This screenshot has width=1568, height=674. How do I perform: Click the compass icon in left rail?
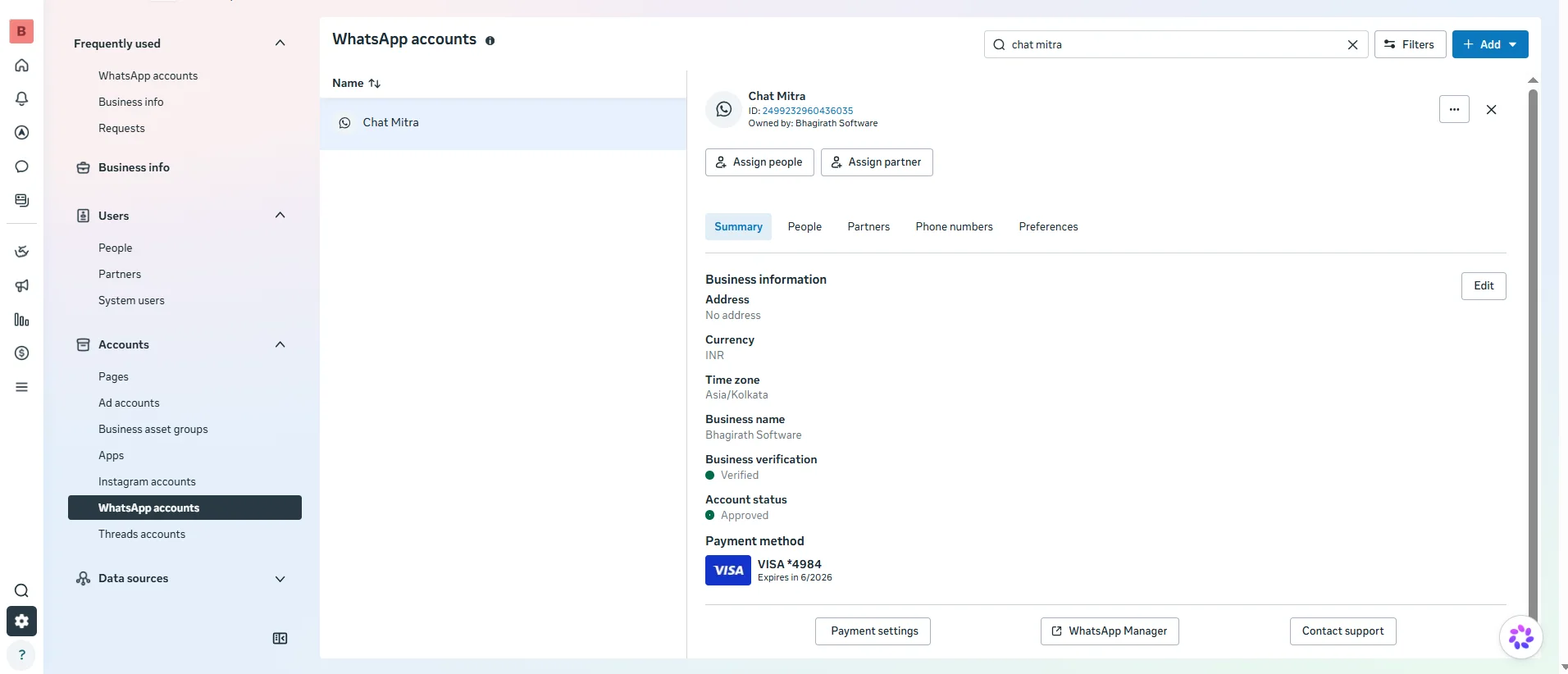pyautogui.click(x=21, y=133)
